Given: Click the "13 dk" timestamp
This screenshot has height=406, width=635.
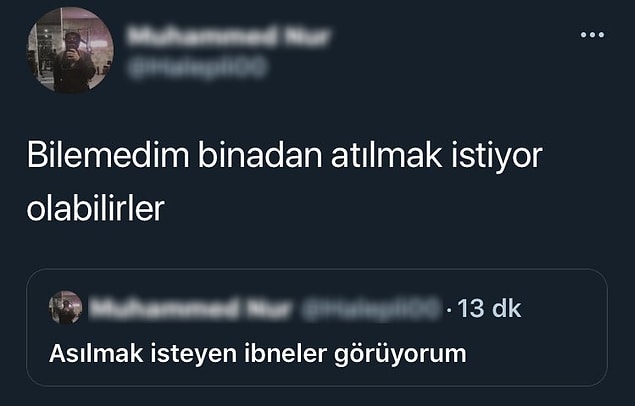Looking at the screenshot, I should coord(489,308).
